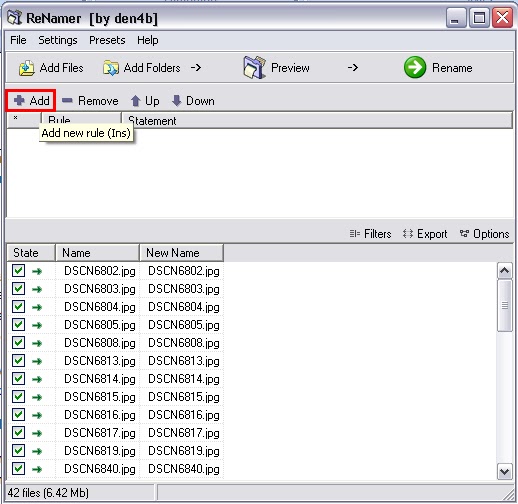Open the Presets menu
Screen dimensions: 518x504
(x=107, y=40)
